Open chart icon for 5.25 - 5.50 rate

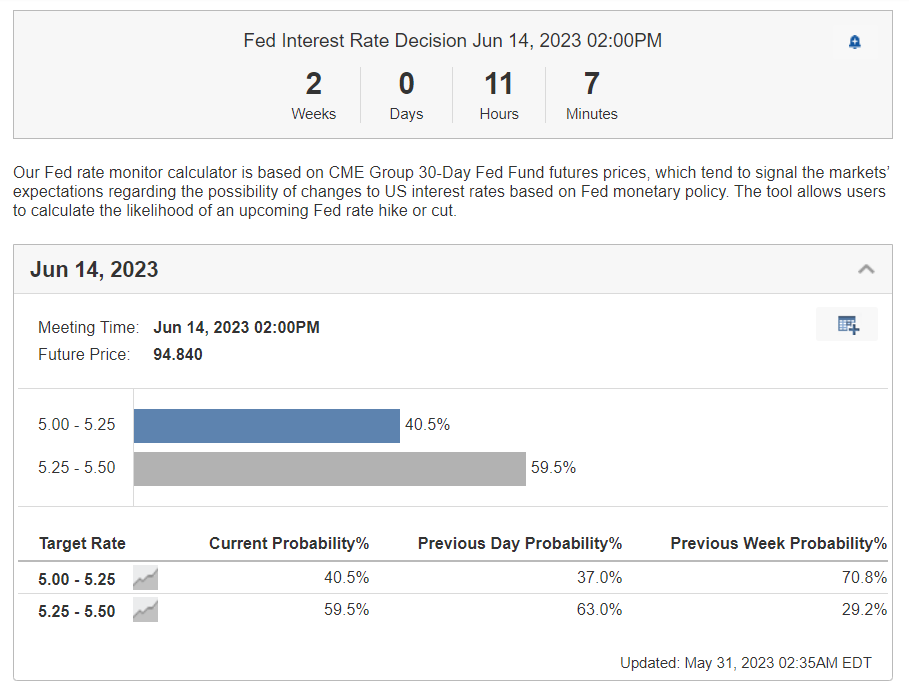146,610
